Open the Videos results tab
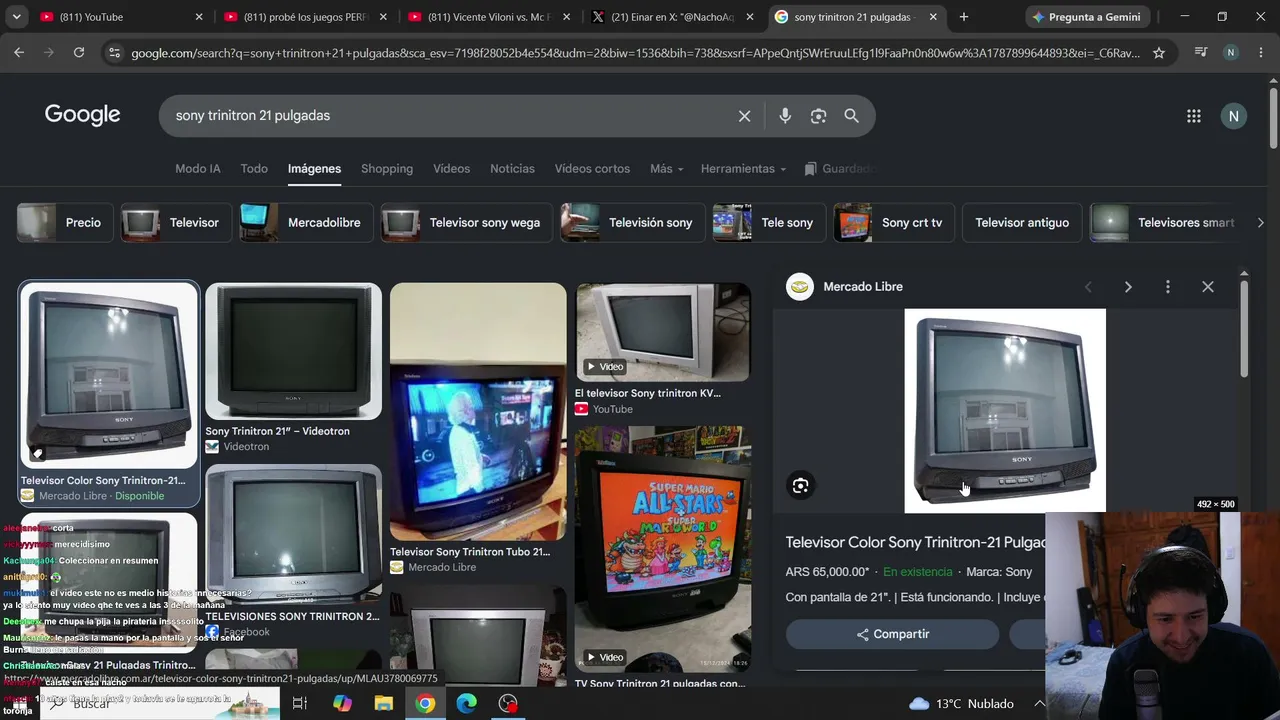Screen dimensions: 1280x720 tap(451, 169)
